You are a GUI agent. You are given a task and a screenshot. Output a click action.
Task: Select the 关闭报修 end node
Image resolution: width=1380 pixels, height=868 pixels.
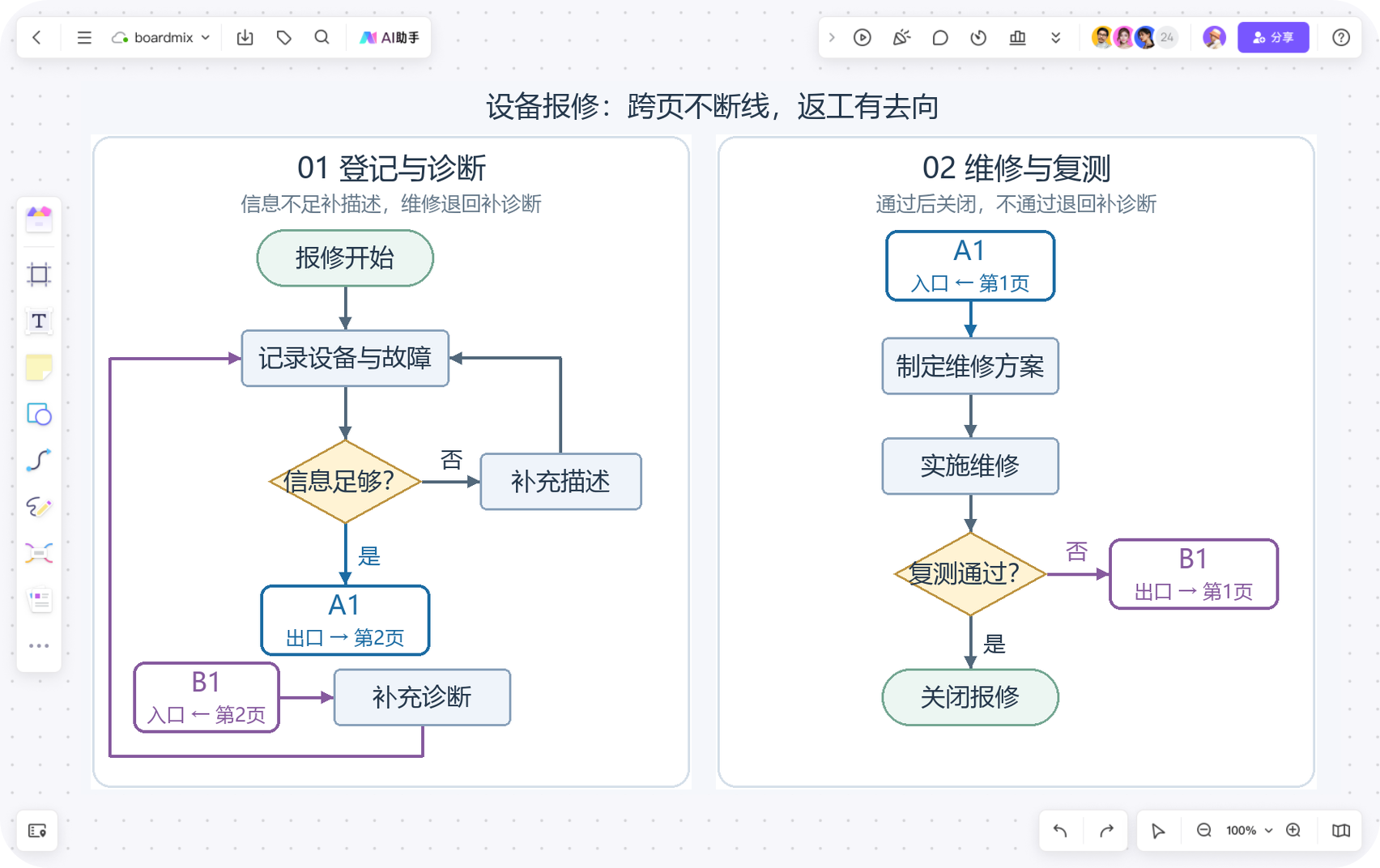point(970,697)
